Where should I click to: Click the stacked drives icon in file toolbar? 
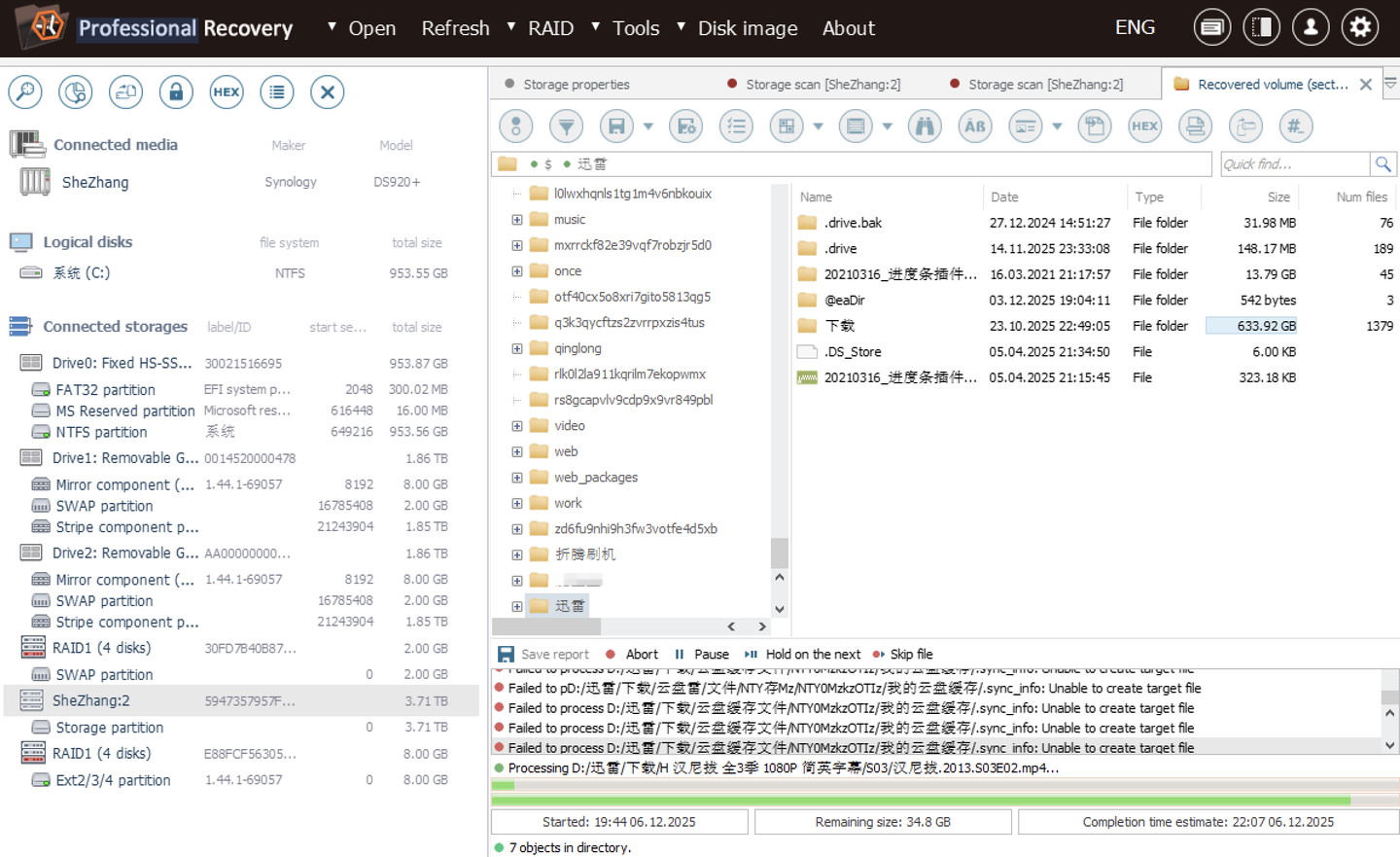(x=1195, y=125)
